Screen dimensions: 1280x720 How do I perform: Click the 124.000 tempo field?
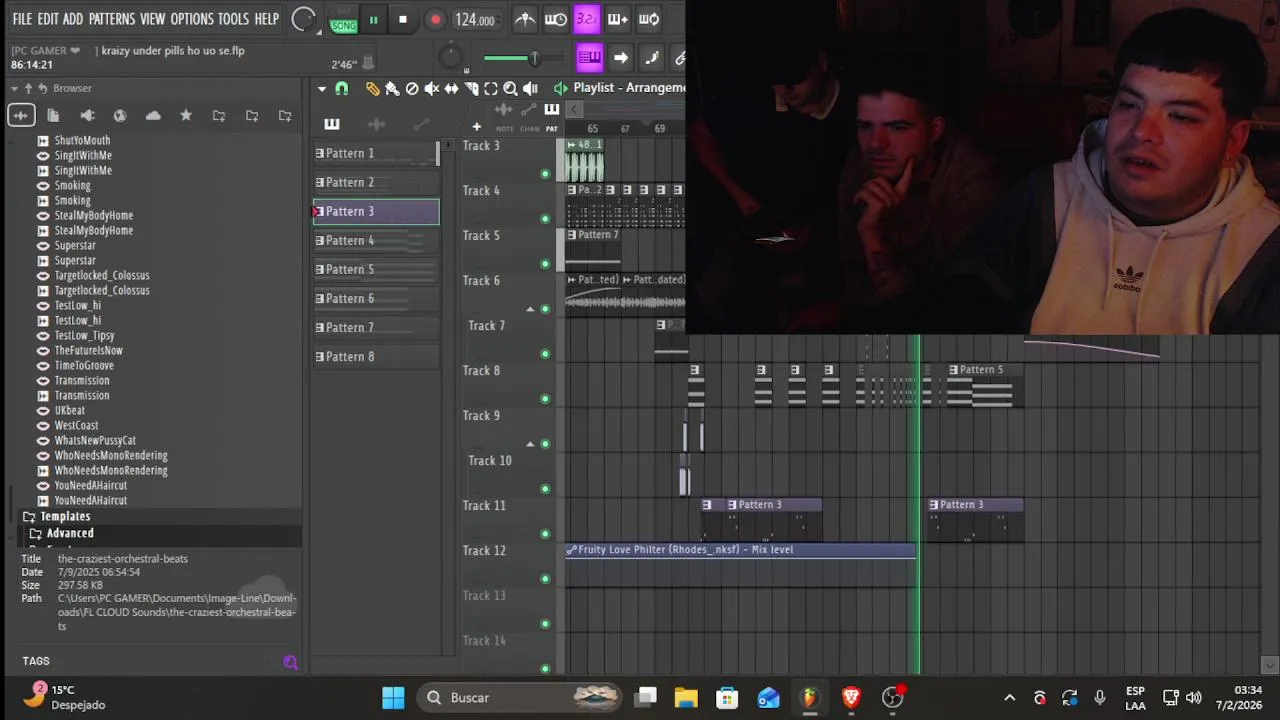(x=475, y=20)
